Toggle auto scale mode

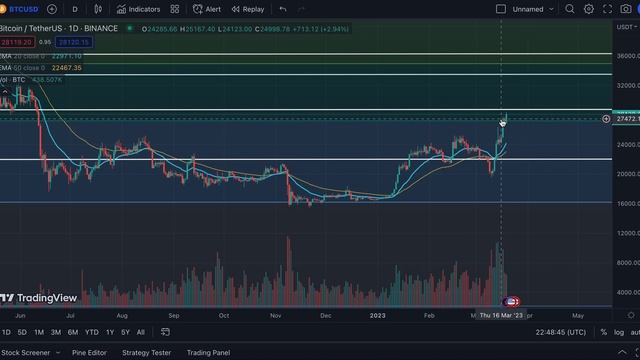635,332
